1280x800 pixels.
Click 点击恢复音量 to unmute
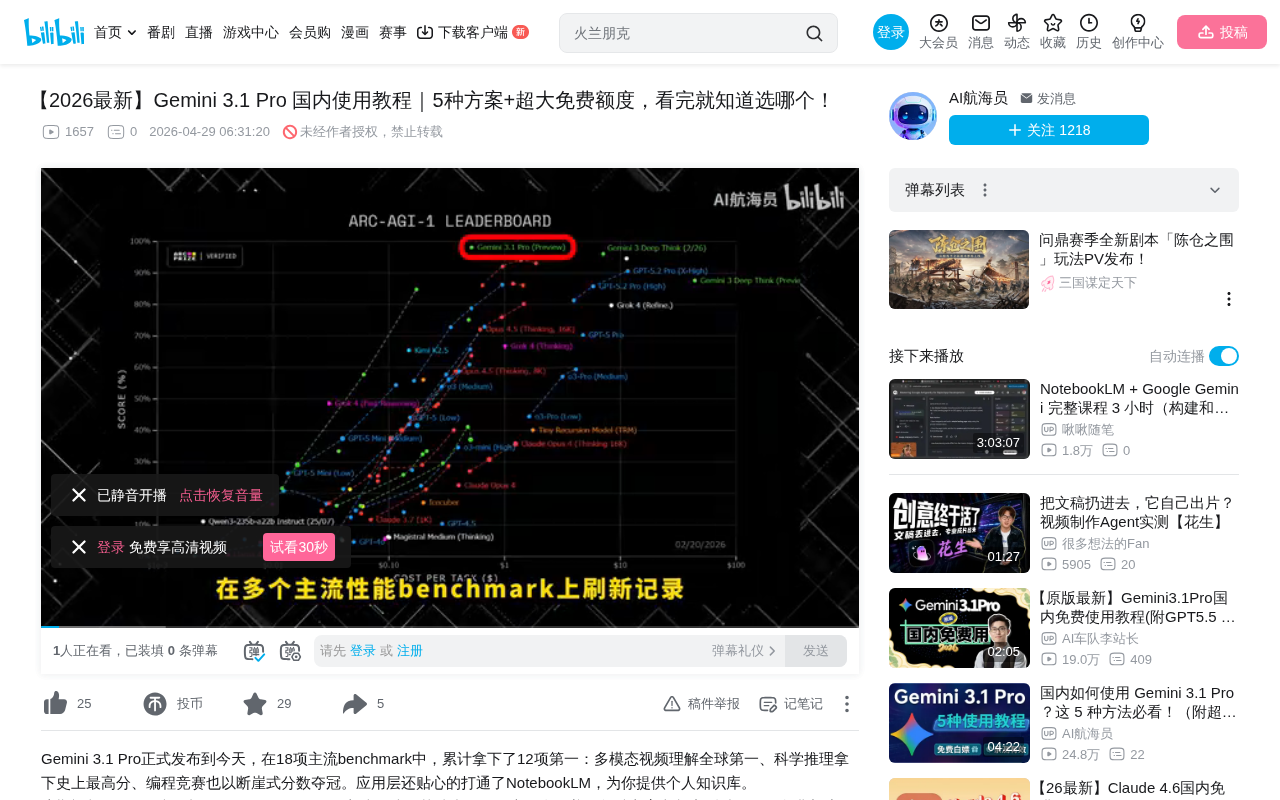221,495
